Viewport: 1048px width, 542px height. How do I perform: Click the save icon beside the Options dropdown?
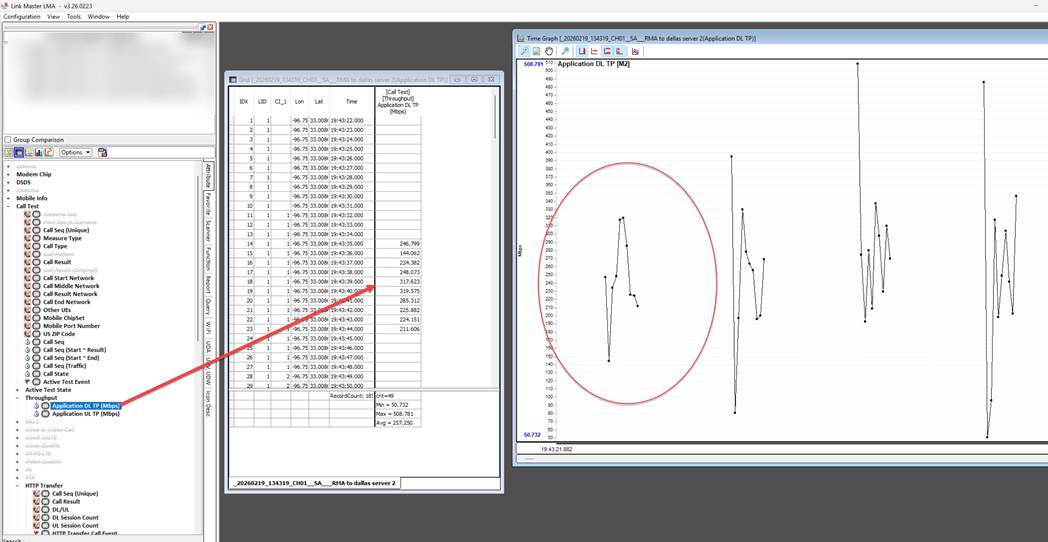click(x=102, y=153)
